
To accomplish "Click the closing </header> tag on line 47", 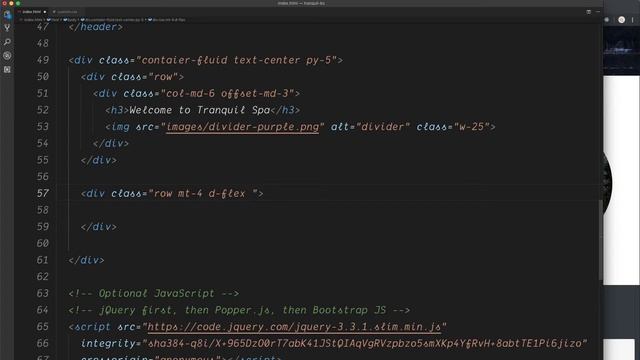I will 96,27.
